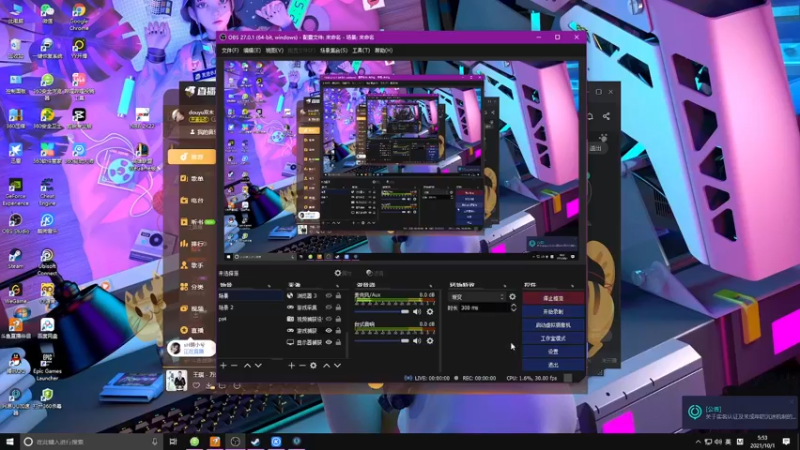
Task: Move scene down with arrow icon
Action: coord(258,365)
